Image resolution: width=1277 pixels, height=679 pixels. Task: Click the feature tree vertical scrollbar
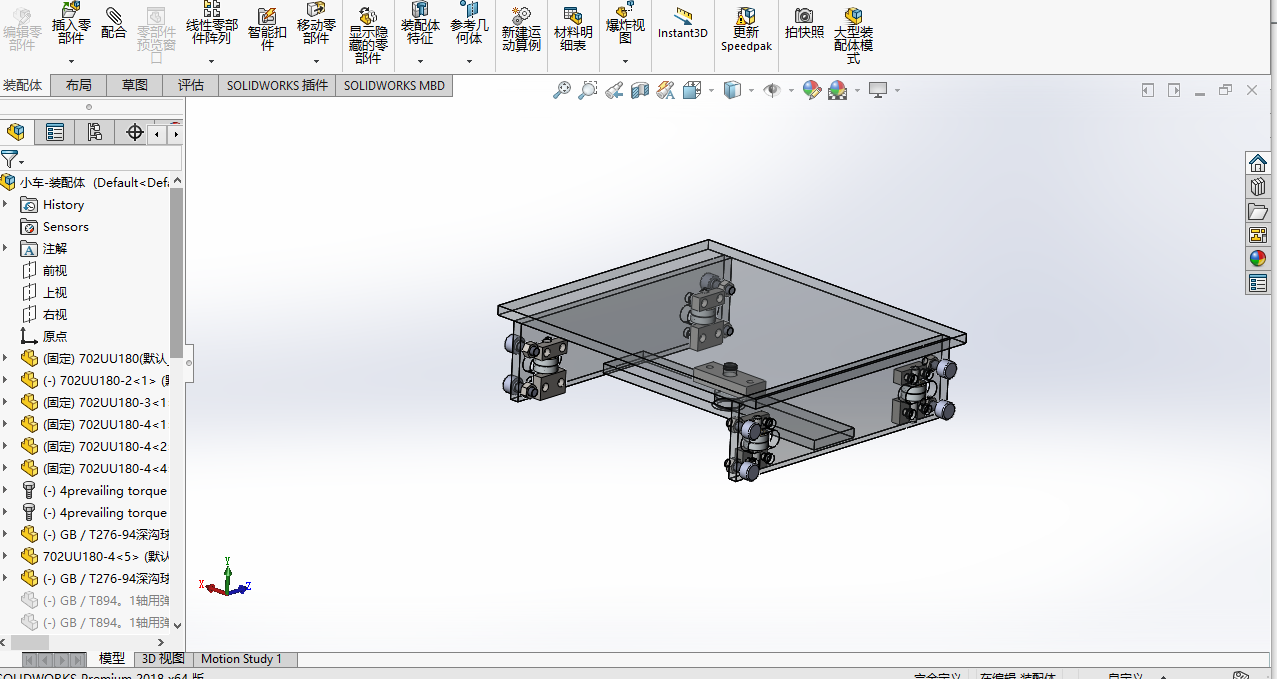coord(177,272)
